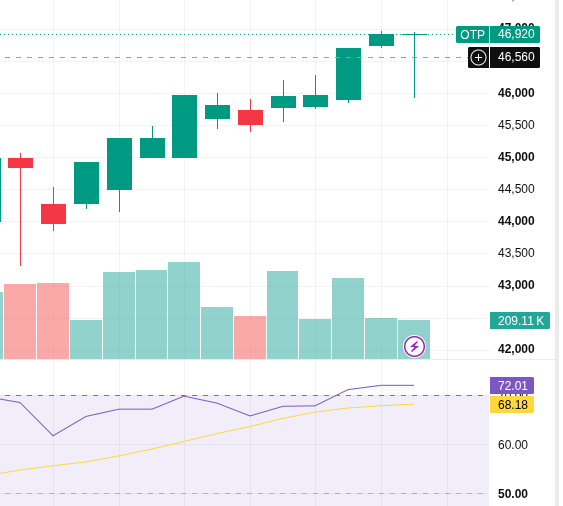The height and width of the screenshot is (506, 563).
Task: Select the purple 72.01 RSI value label
Action: [512, 386]
